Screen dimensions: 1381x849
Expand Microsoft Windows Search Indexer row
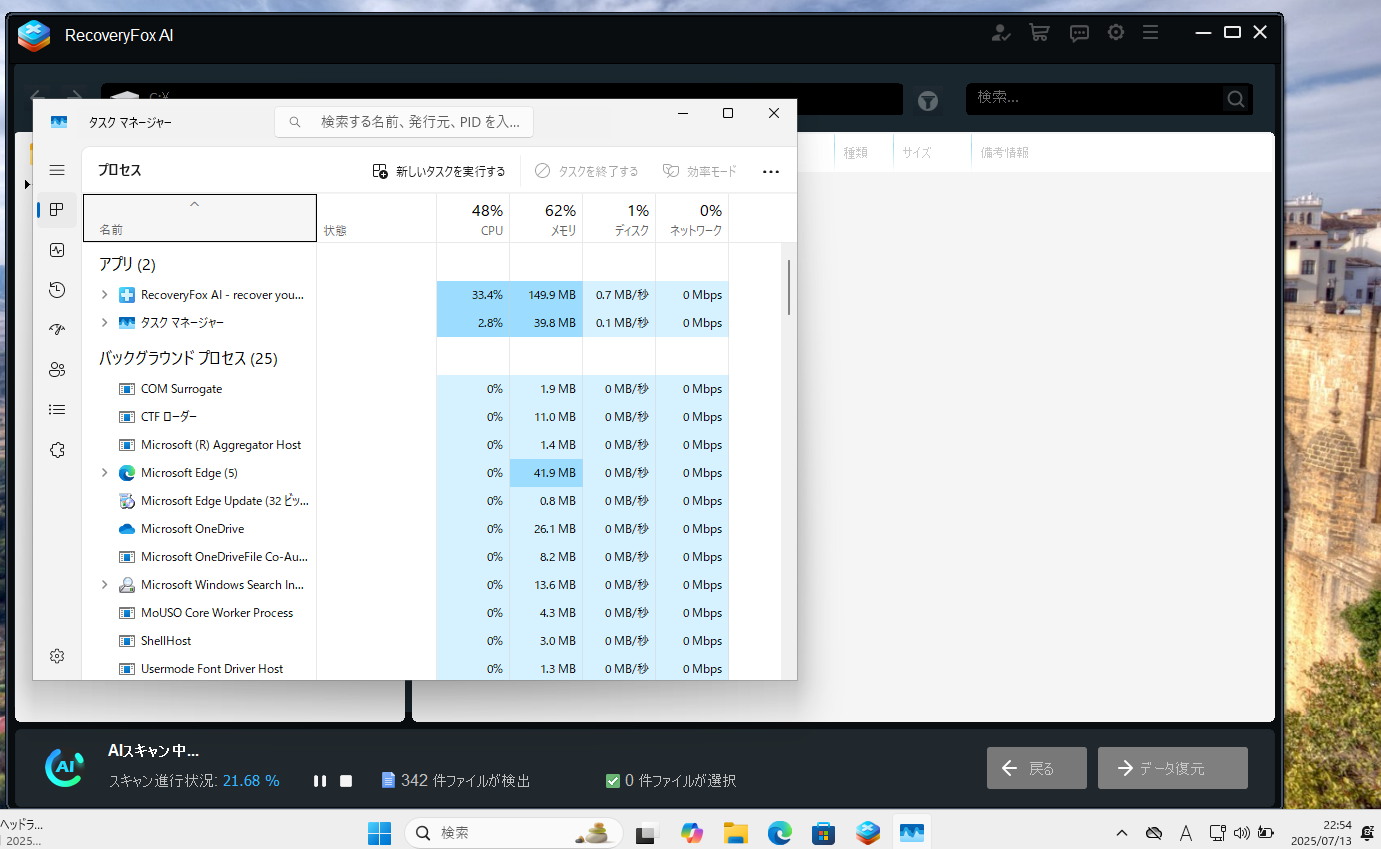(104, 585)
